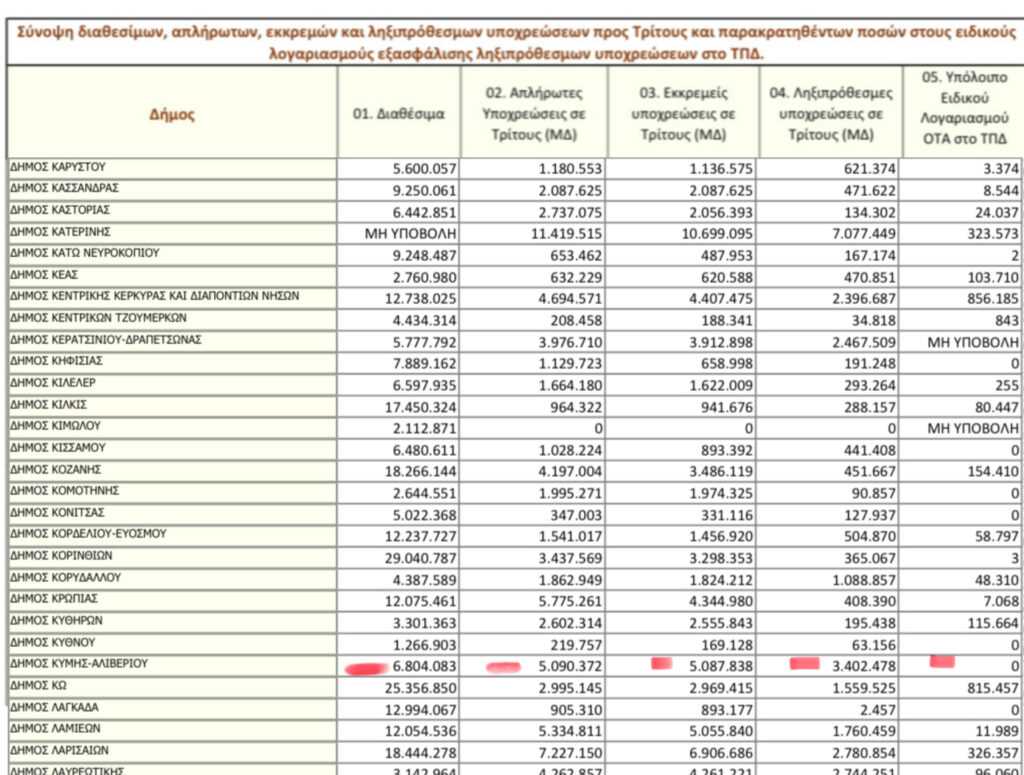Select the ΔΗΜΟΣ ΚΑΡΥΣΤΟΥ row name cell
The image size is (1024, 775).
click(x=58, y=167)
